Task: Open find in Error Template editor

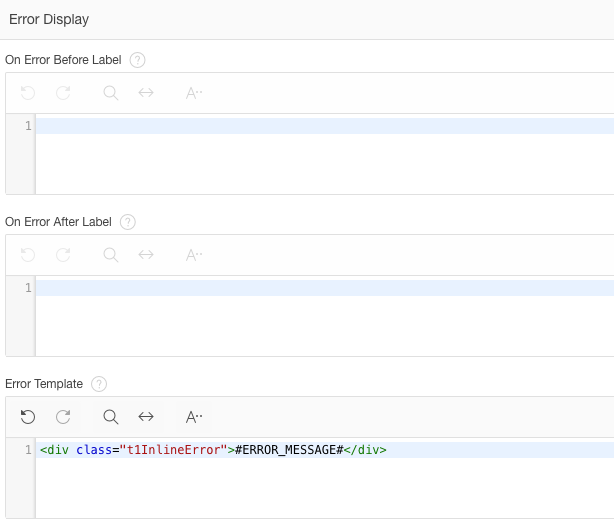Action: pos(110,417)
